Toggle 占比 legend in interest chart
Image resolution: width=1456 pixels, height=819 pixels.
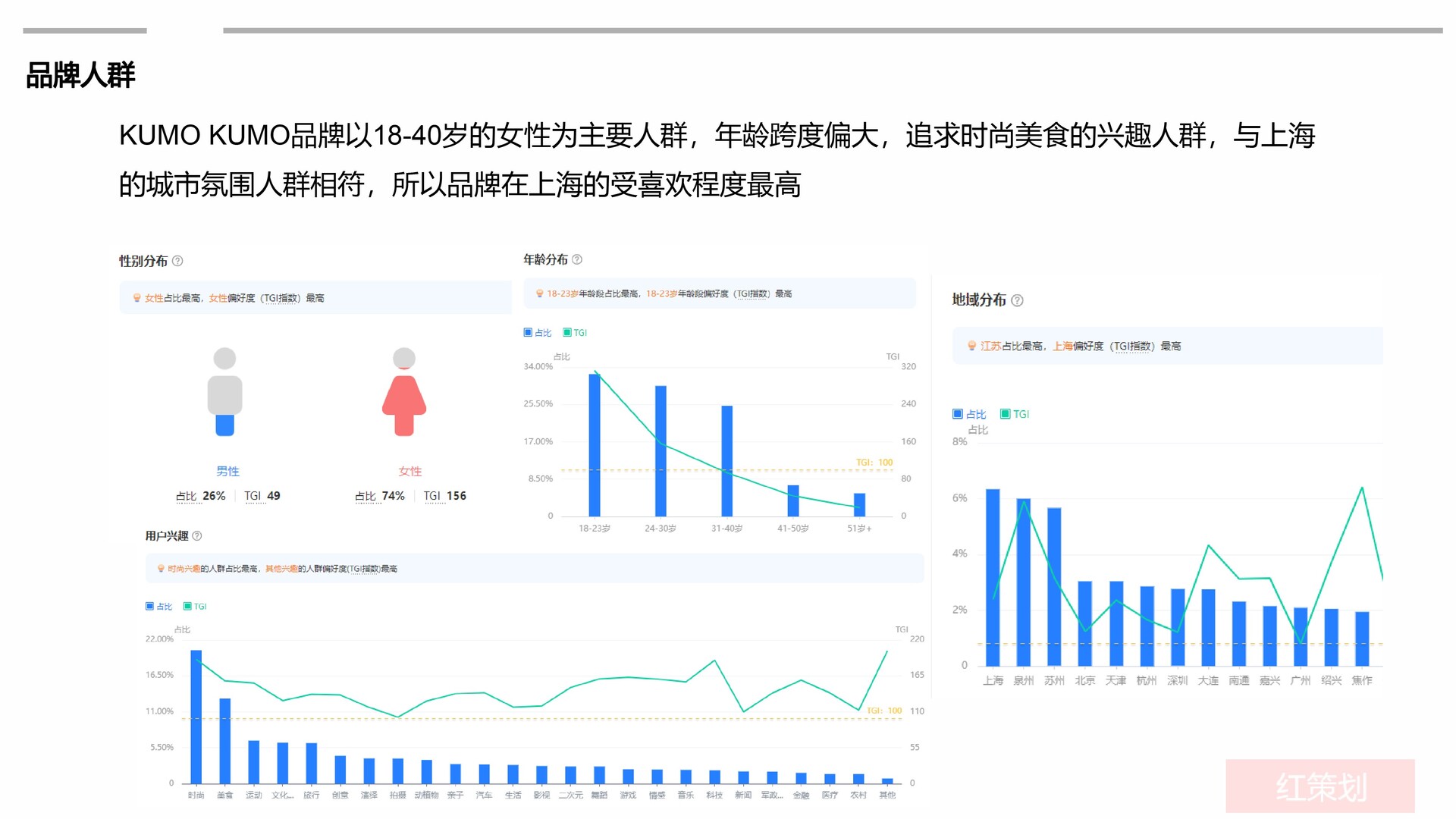(159, 606)
